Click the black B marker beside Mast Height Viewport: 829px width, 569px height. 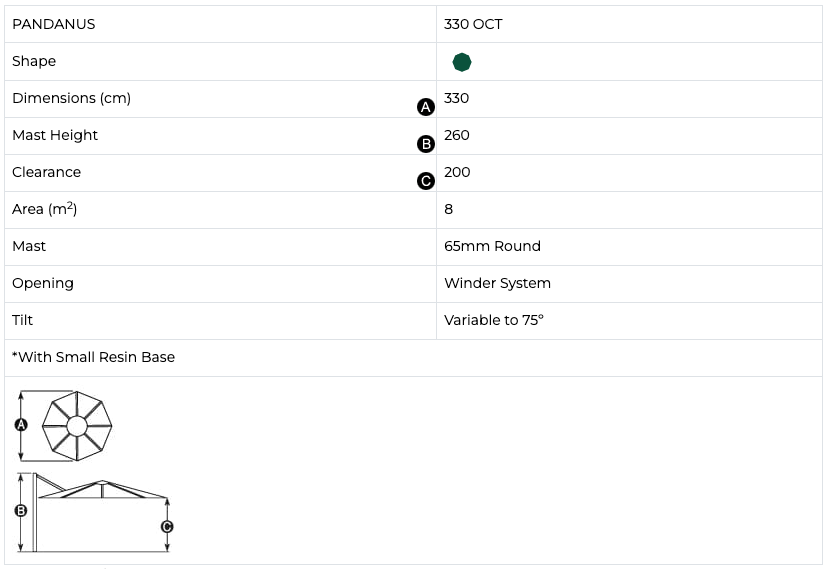[x=425, y=144]
